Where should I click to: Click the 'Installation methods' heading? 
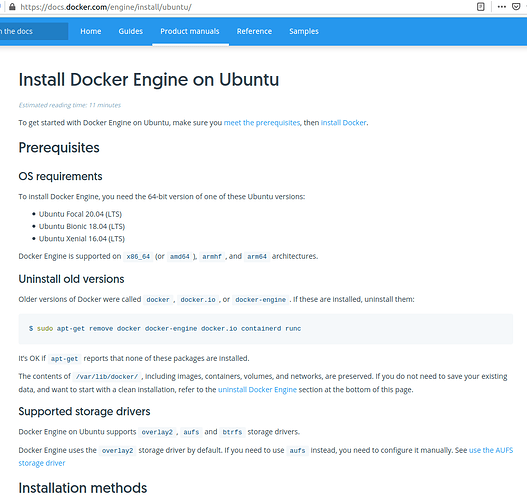83,488
